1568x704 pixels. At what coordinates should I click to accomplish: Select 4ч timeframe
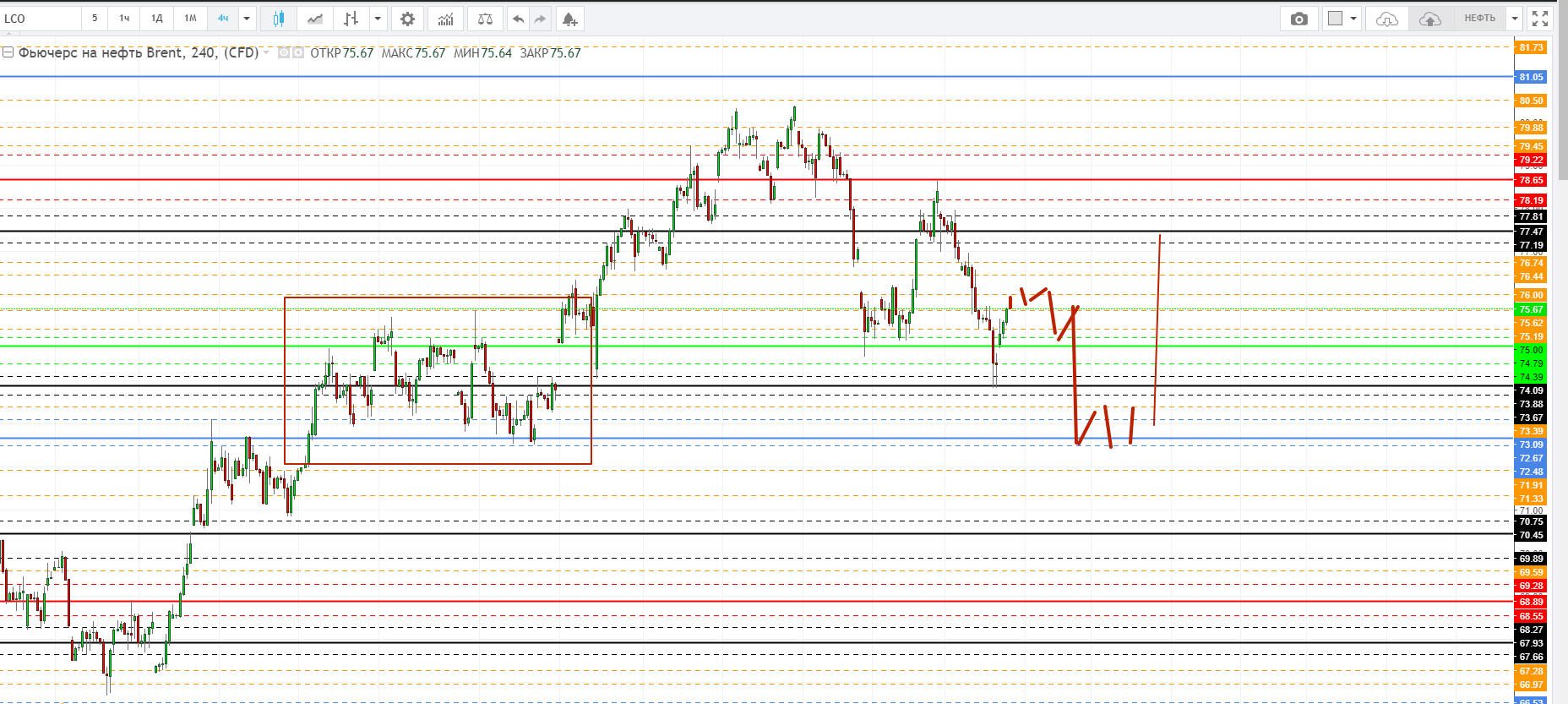coord(223,18)
